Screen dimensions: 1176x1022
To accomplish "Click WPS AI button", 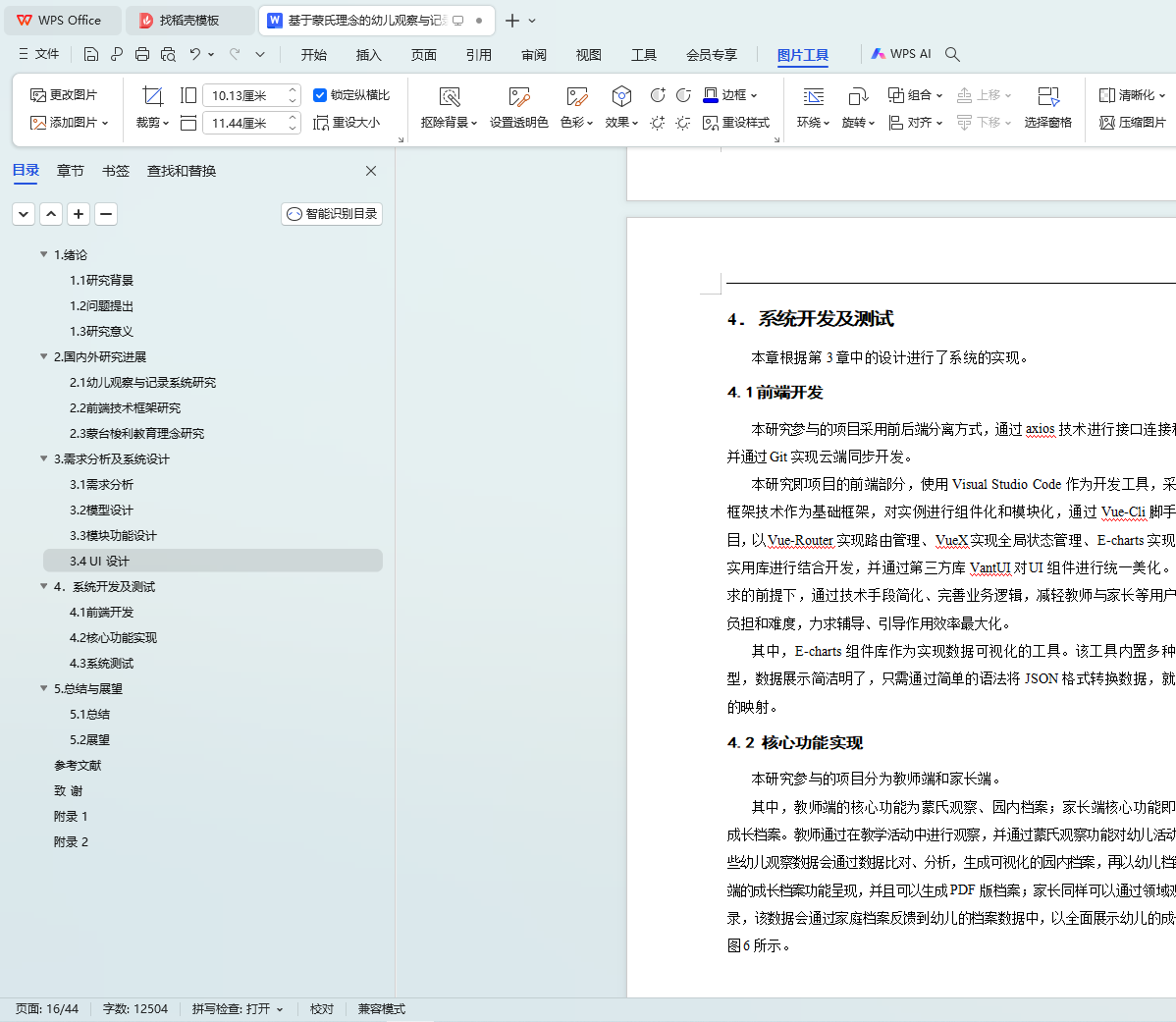I will pos(901,54).
